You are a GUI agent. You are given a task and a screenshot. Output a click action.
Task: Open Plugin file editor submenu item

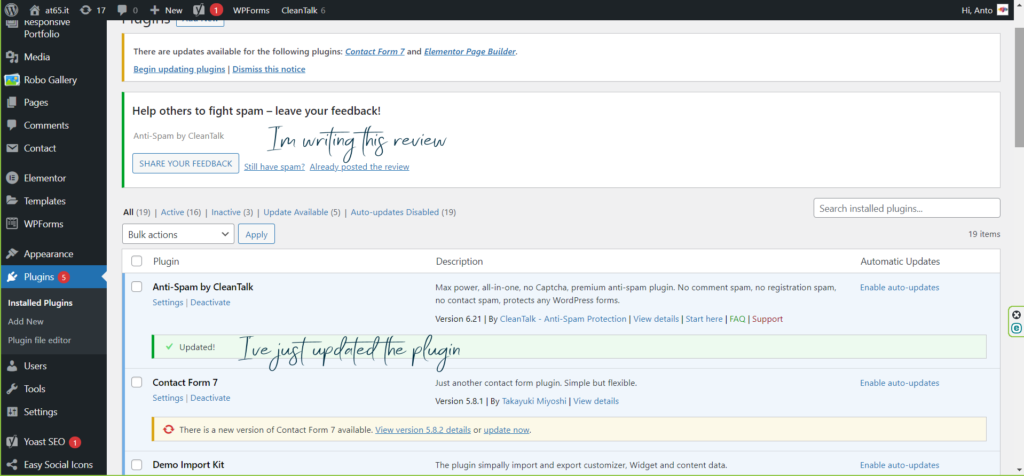click(x=40, y=340)
